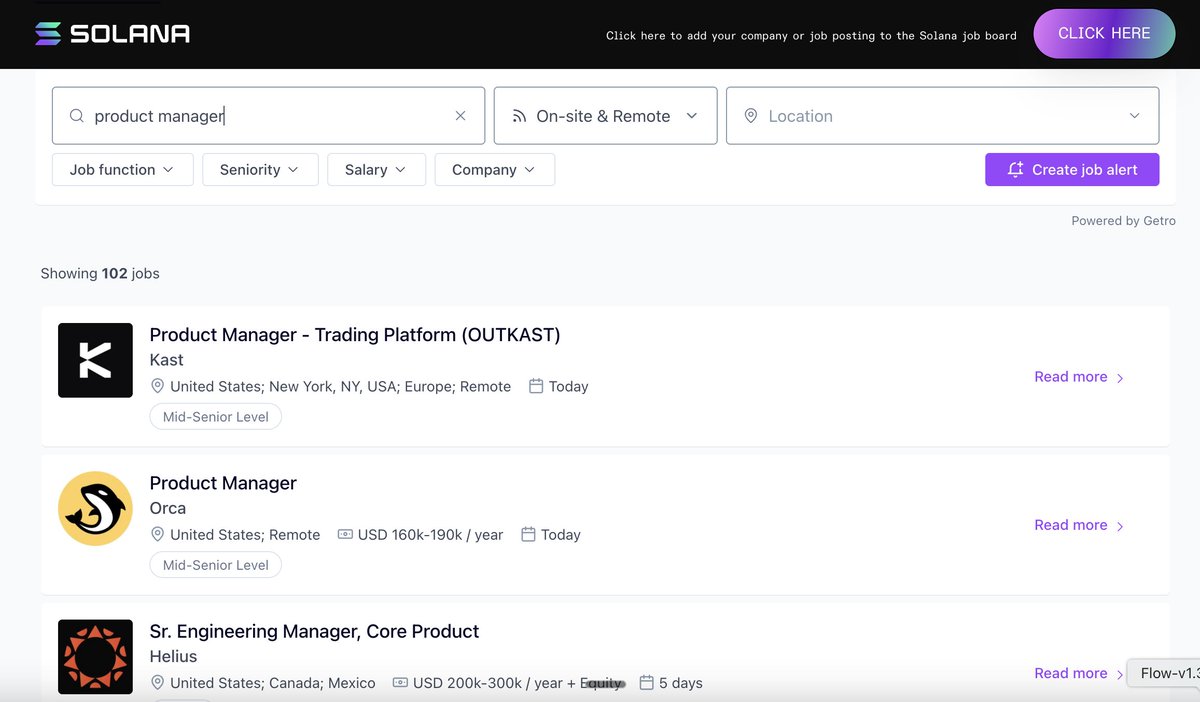The image size is (1200, 702).
Task: Click the Flow-v1.3 badge
Action: (1165, 673)
